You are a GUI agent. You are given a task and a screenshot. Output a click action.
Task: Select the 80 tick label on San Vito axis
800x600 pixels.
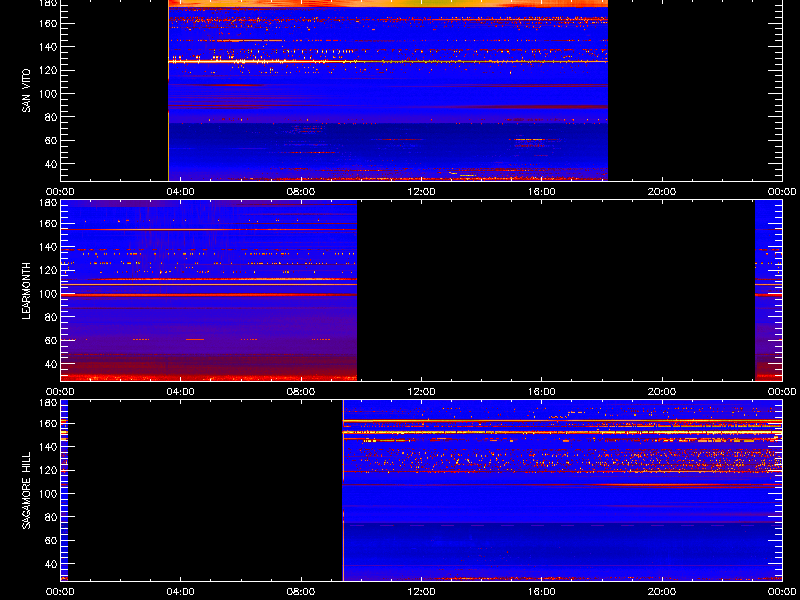point(53,117)
